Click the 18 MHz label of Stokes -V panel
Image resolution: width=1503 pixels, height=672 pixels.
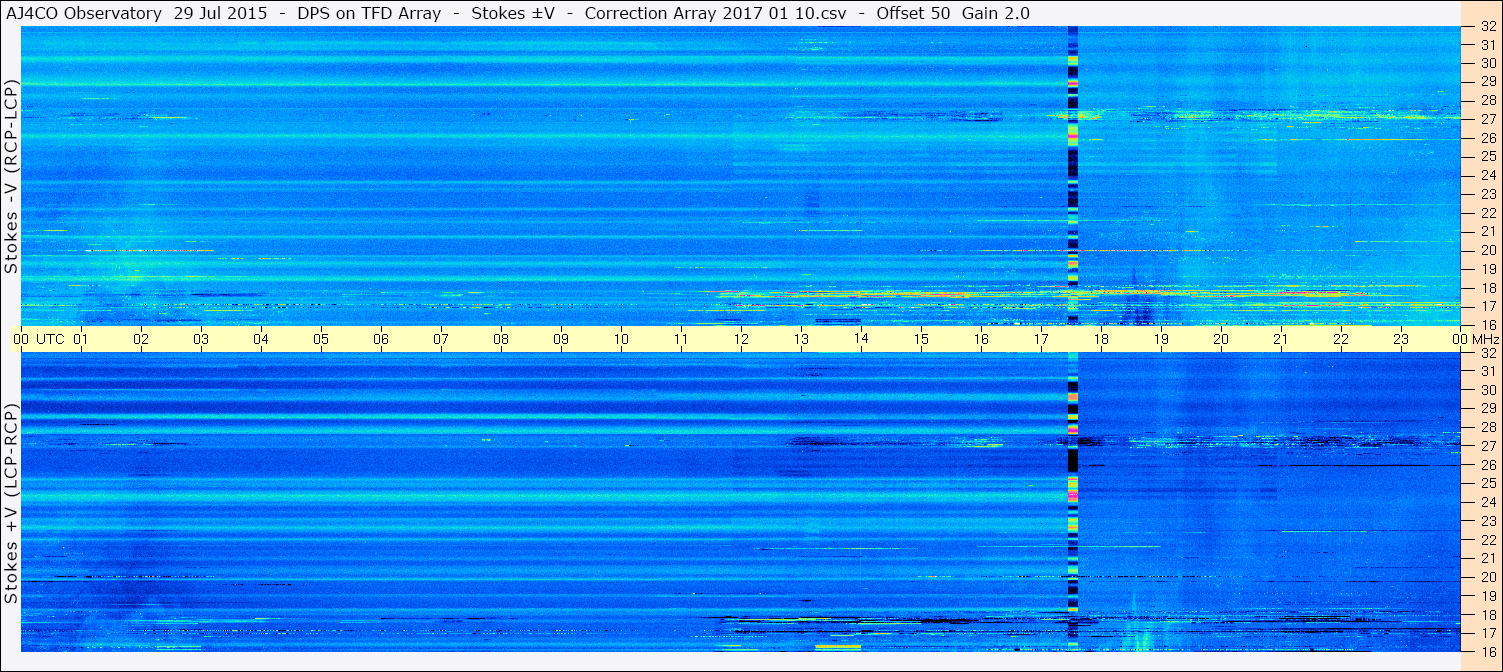click(1488, 288)
